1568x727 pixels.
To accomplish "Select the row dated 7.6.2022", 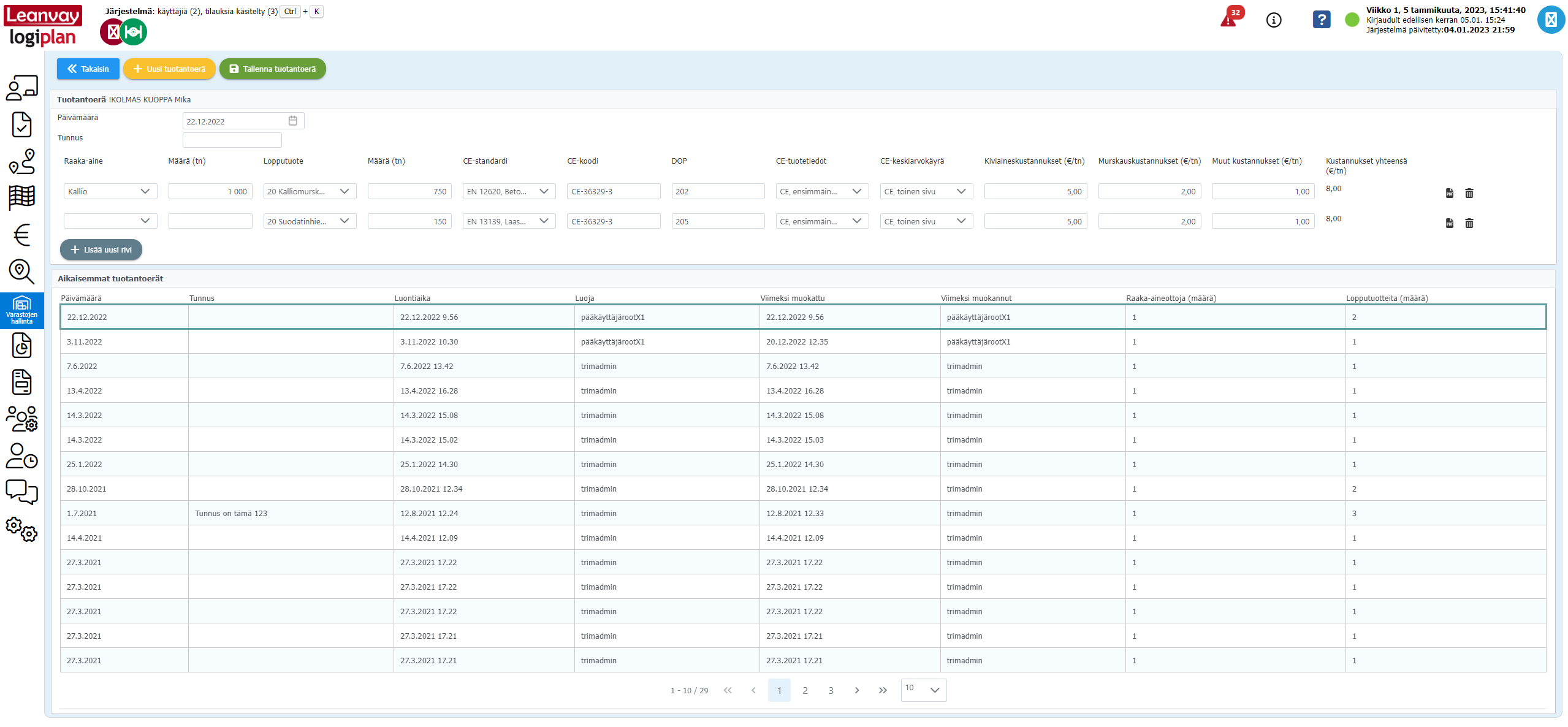I will point(803,366).
